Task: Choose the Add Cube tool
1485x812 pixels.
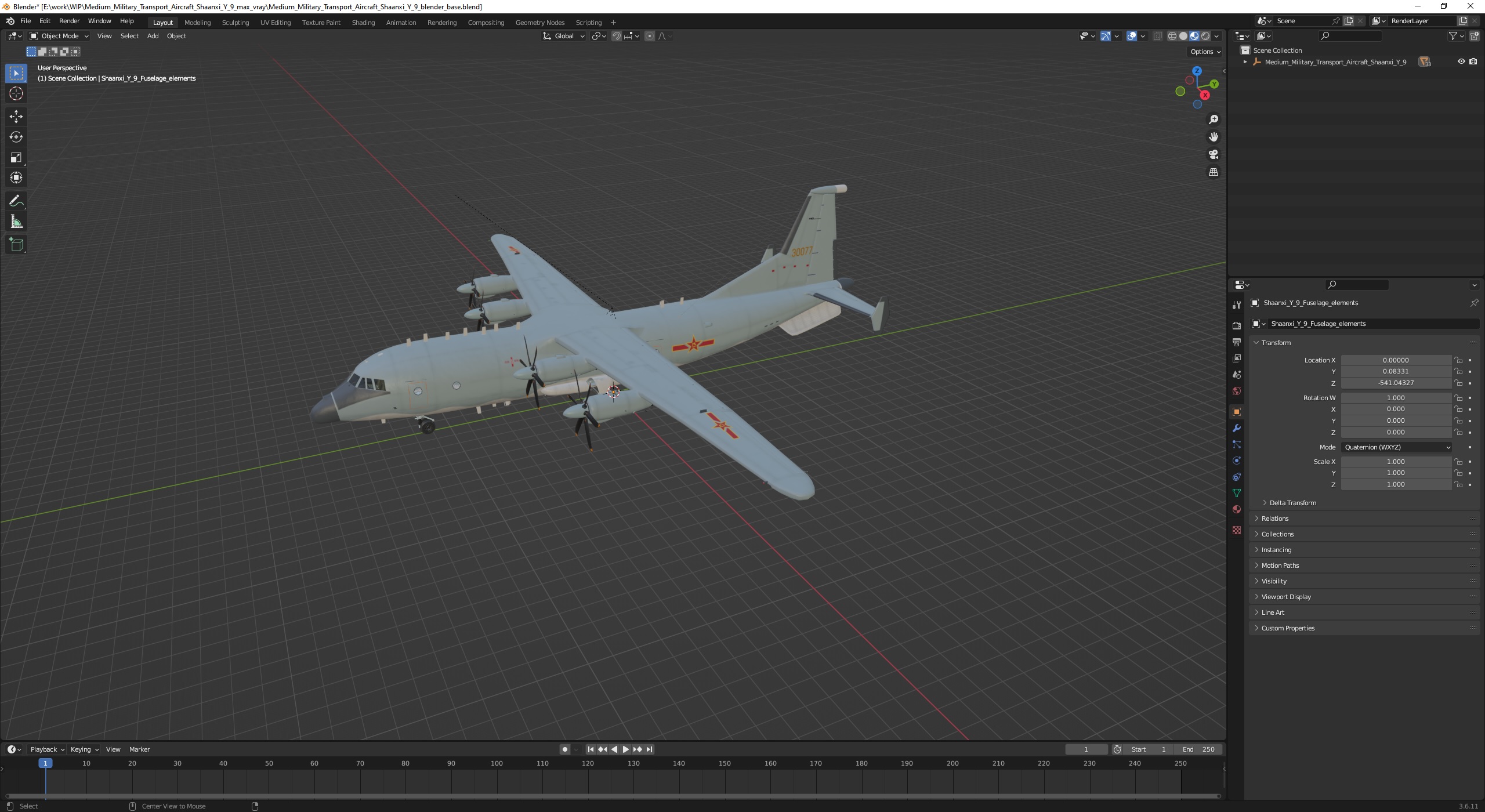Action: (16, 245)
